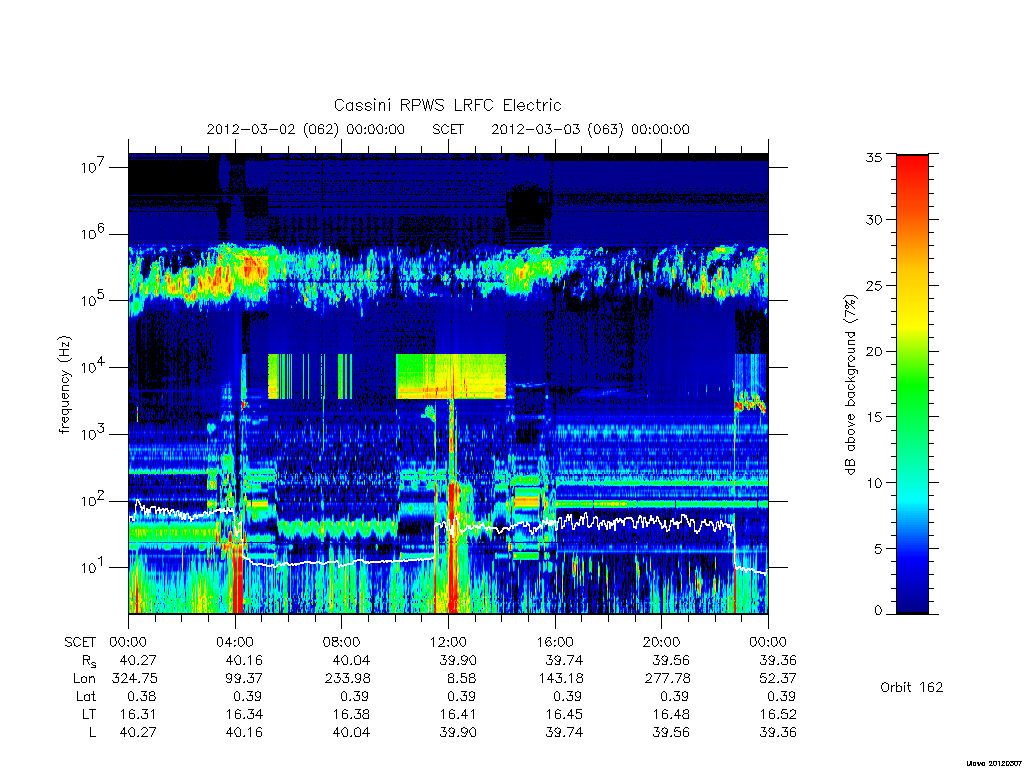Click the Lon value "8.58"
This screenshot has height=768, width=1024.
click(x=461, y=678)
